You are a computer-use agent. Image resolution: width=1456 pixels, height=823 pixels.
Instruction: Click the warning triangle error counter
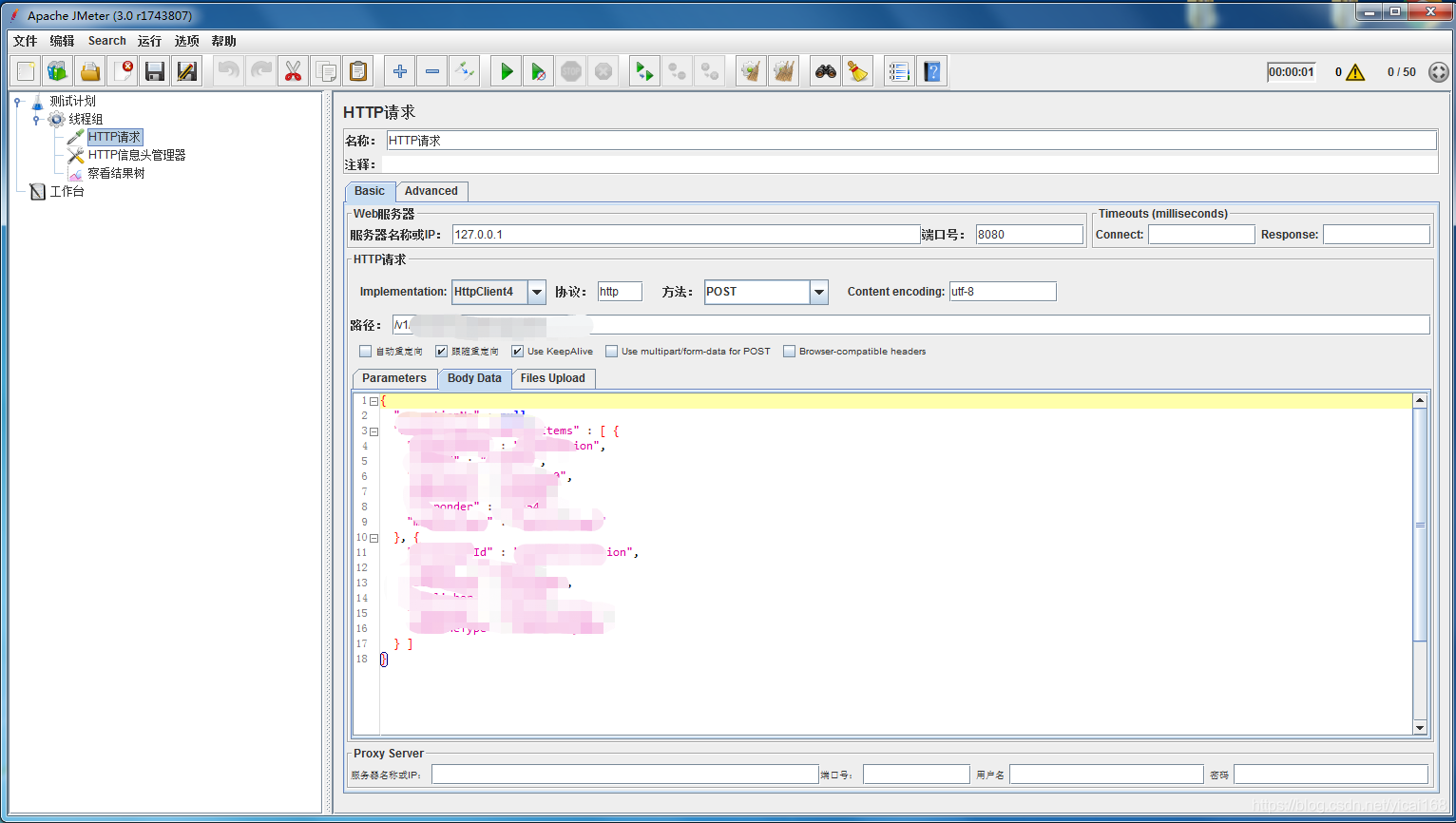click(1355, 72)
